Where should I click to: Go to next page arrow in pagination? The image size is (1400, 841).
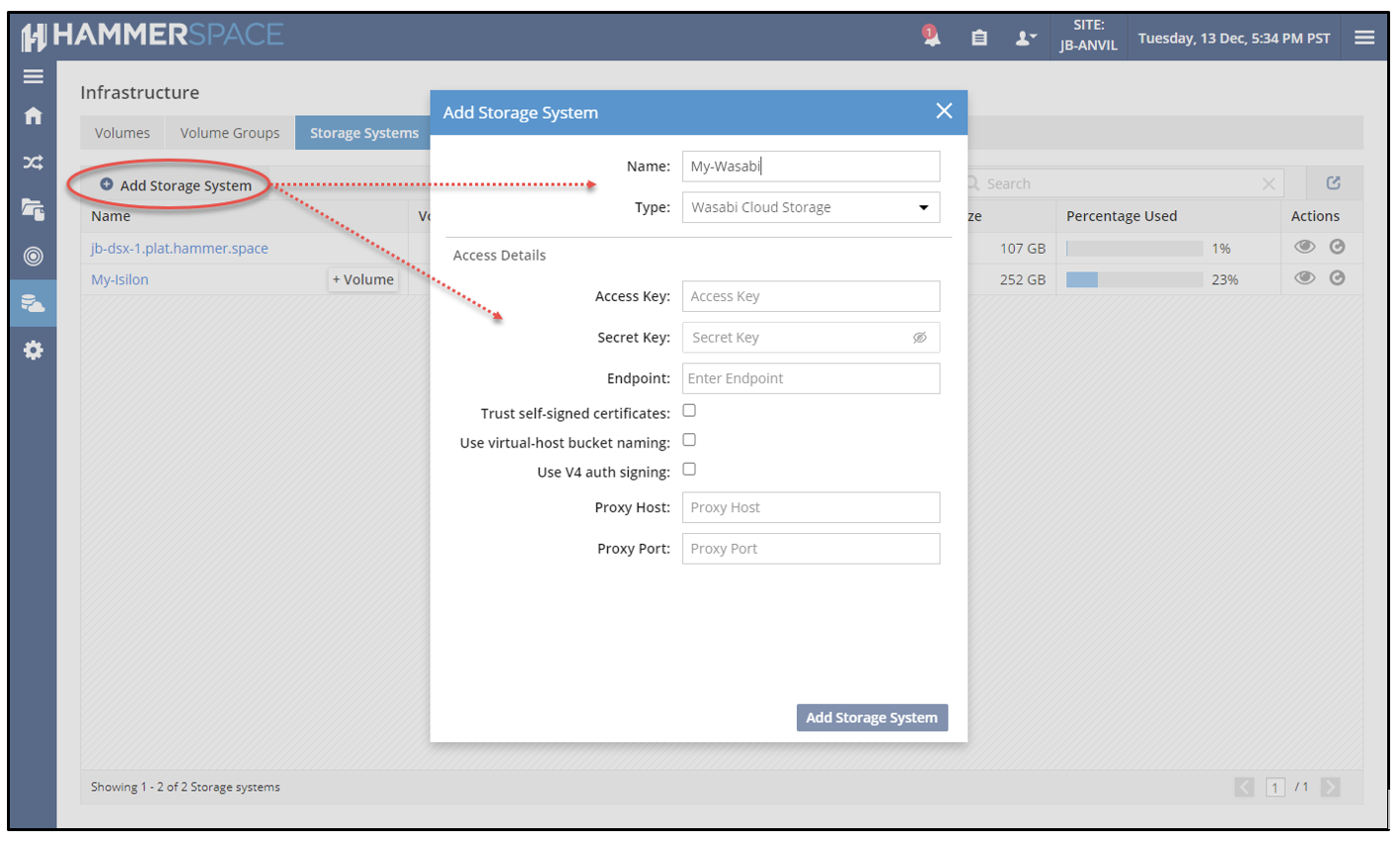tap(1330, 787)
